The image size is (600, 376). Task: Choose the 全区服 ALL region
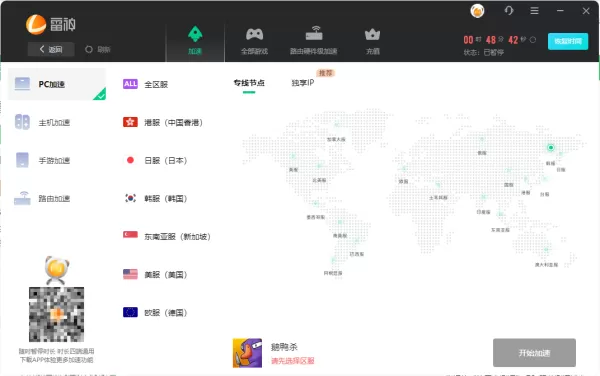pyautogui.click(x=145, y=84)
